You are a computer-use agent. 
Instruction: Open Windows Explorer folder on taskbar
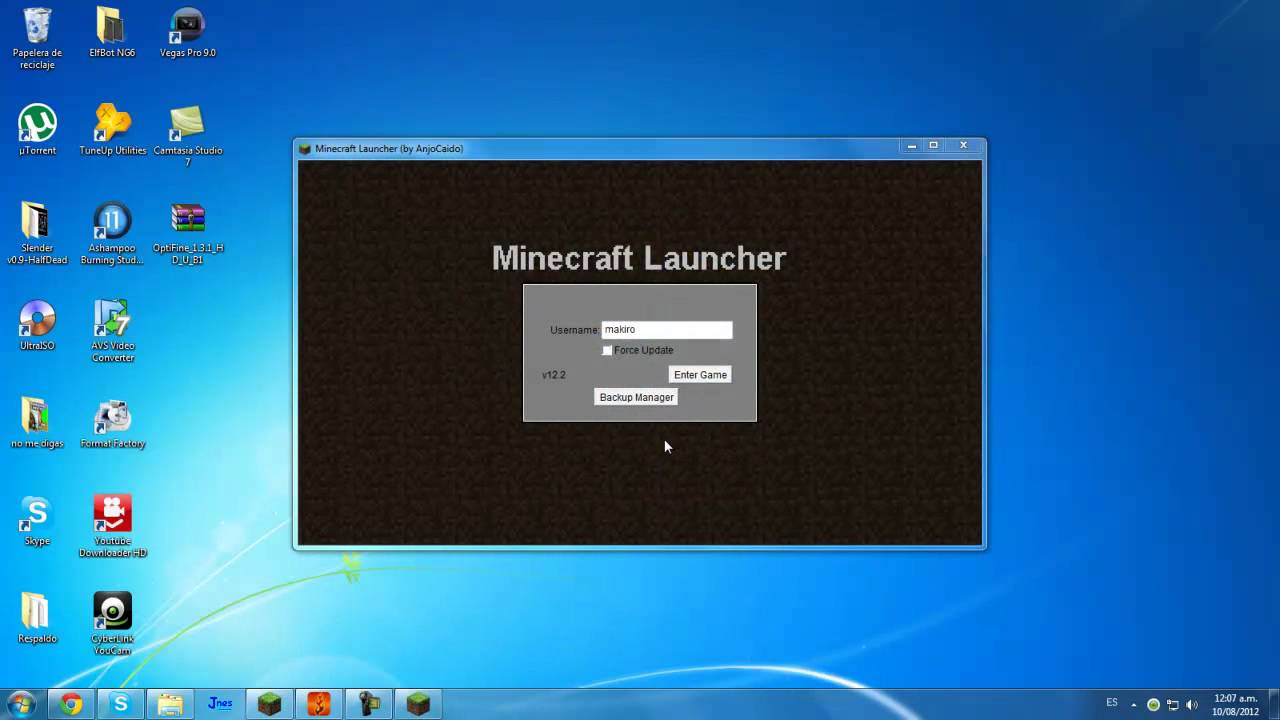click(170, 704)
